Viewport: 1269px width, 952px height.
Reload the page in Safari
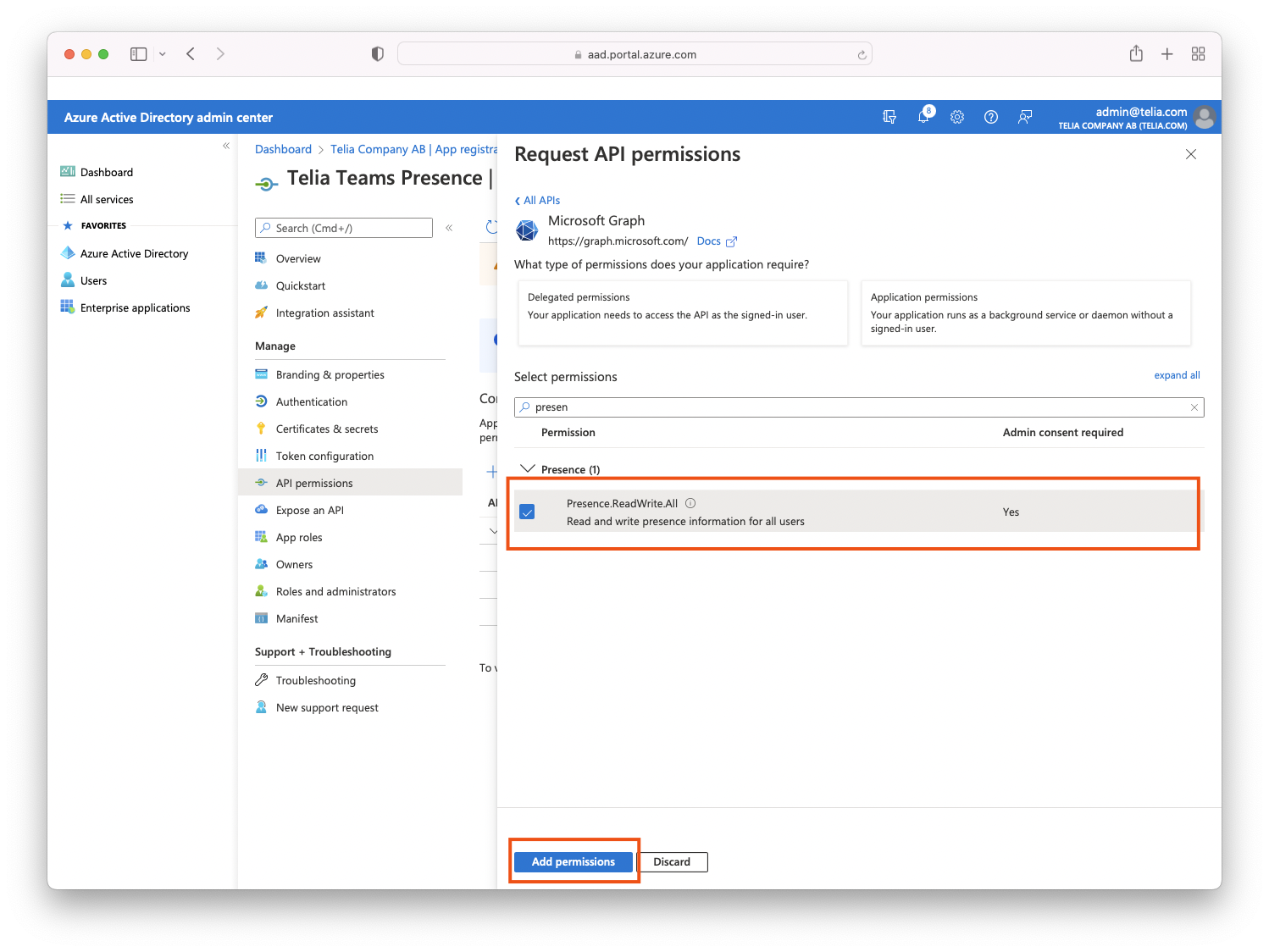[862, 55]
